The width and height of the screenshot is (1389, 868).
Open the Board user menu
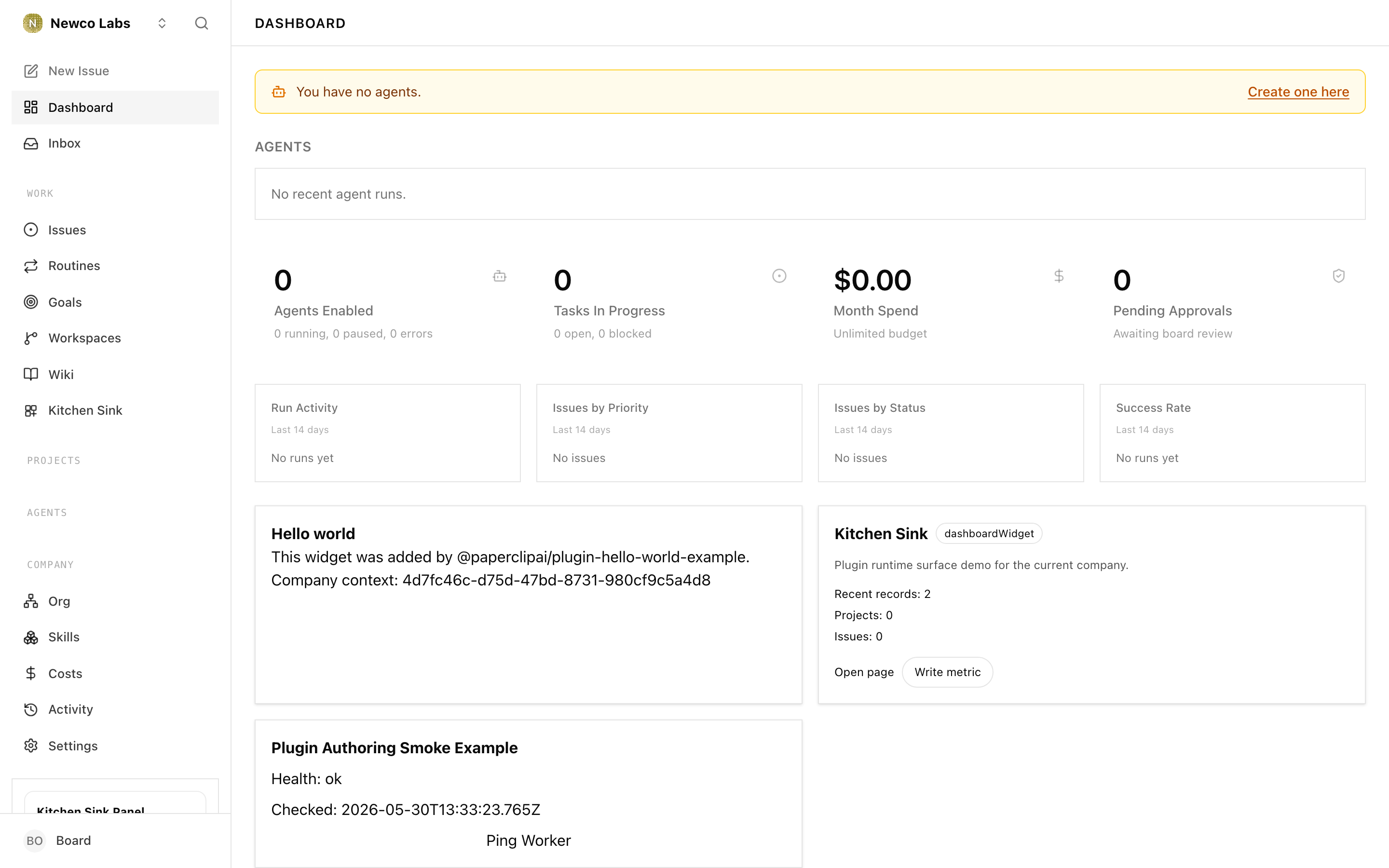115,841
